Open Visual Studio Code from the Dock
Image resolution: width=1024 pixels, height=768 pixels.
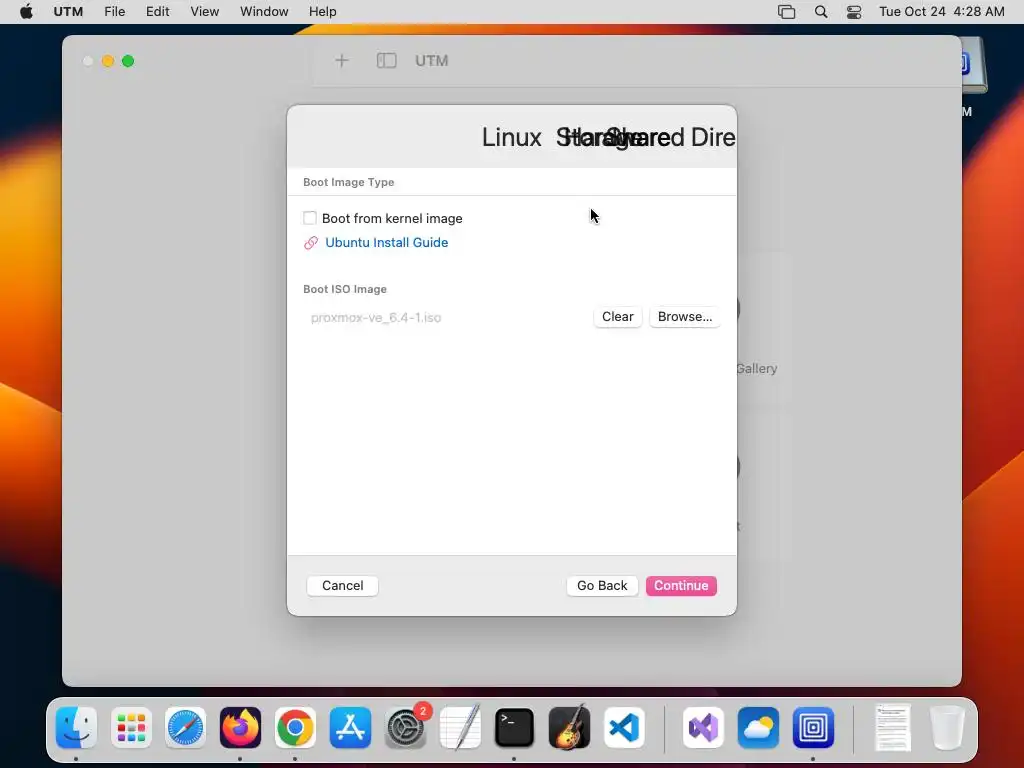pyautogui.click(x=624, y=728)
